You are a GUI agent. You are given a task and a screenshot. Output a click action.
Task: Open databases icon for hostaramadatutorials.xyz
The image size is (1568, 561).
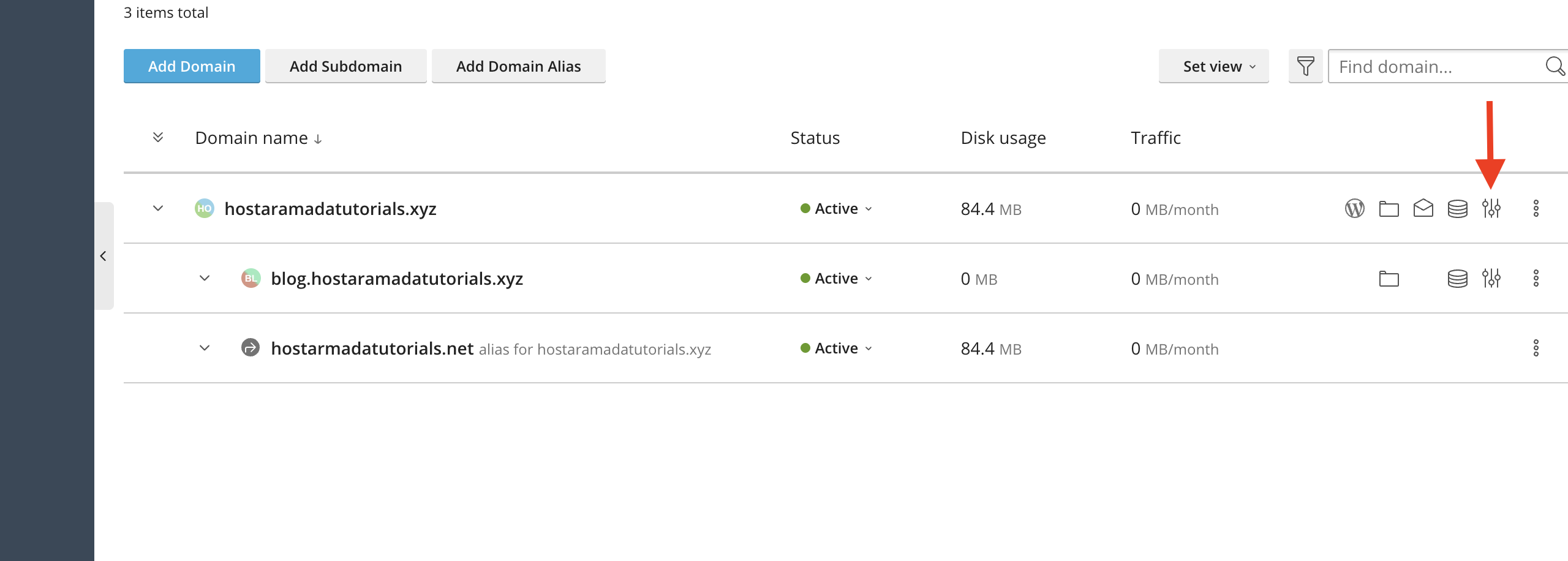(1457, 209)
